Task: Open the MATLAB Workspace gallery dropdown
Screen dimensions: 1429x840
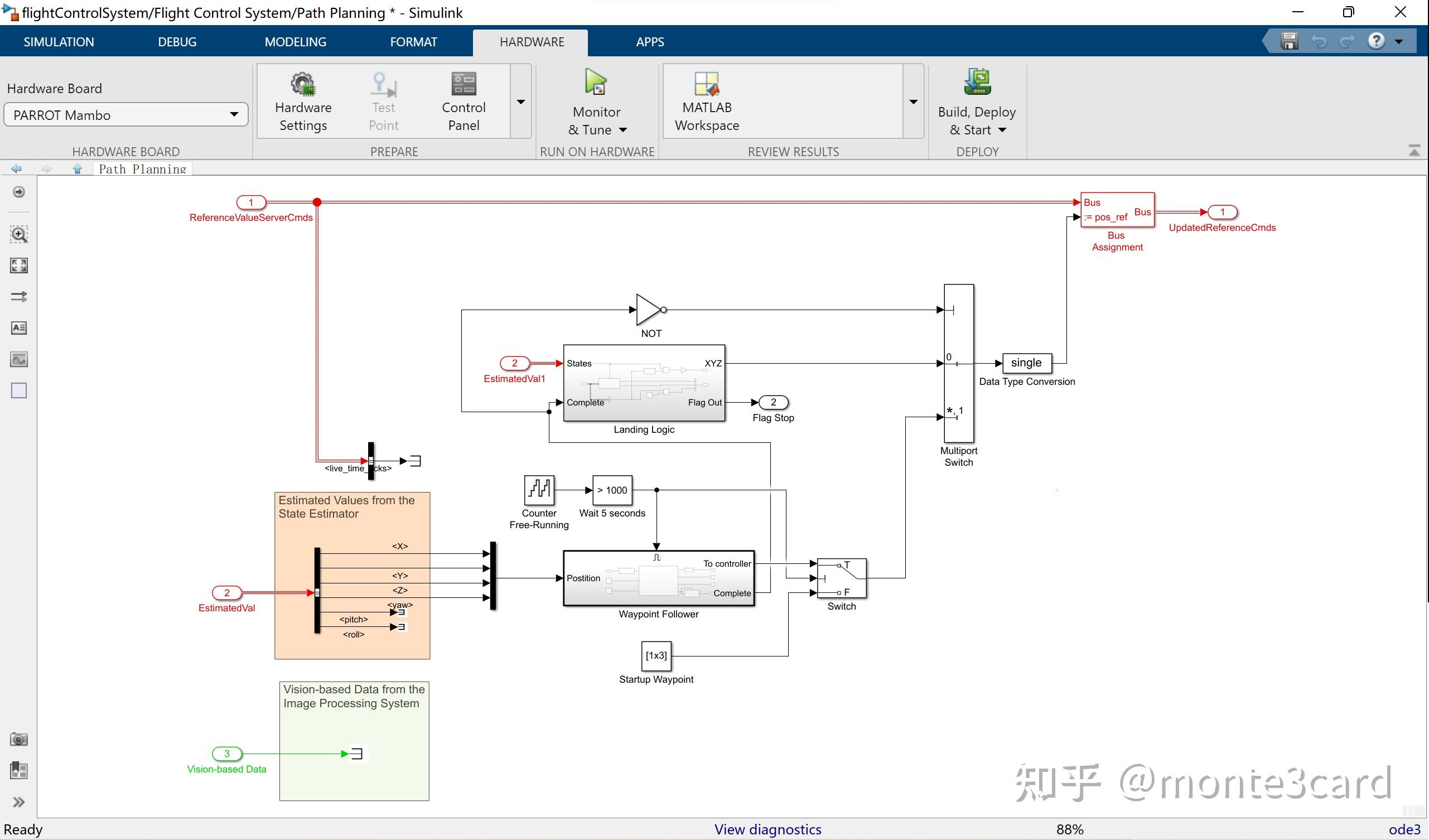Action: [913, 102]
